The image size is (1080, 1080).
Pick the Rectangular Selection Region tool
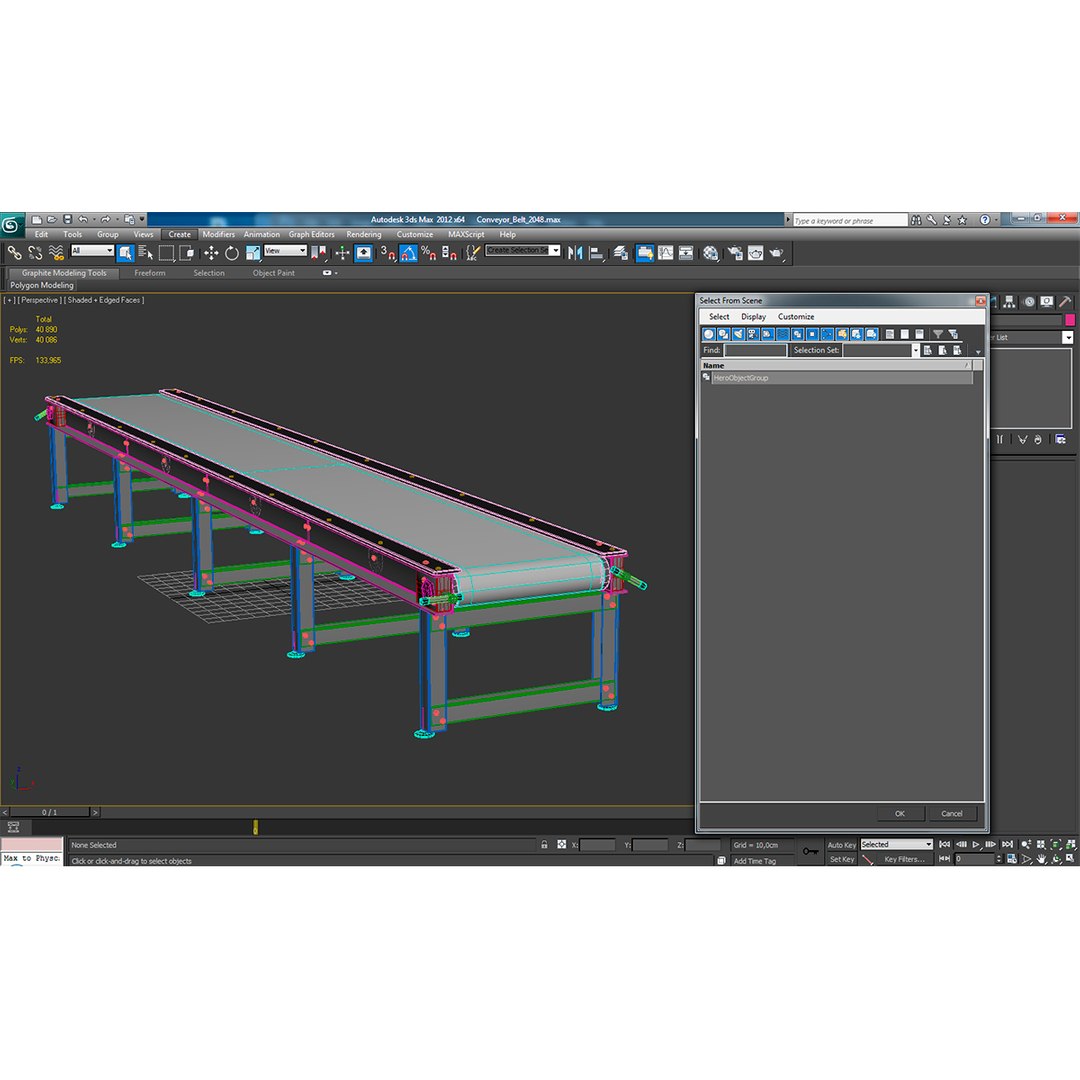pos(166,253)
